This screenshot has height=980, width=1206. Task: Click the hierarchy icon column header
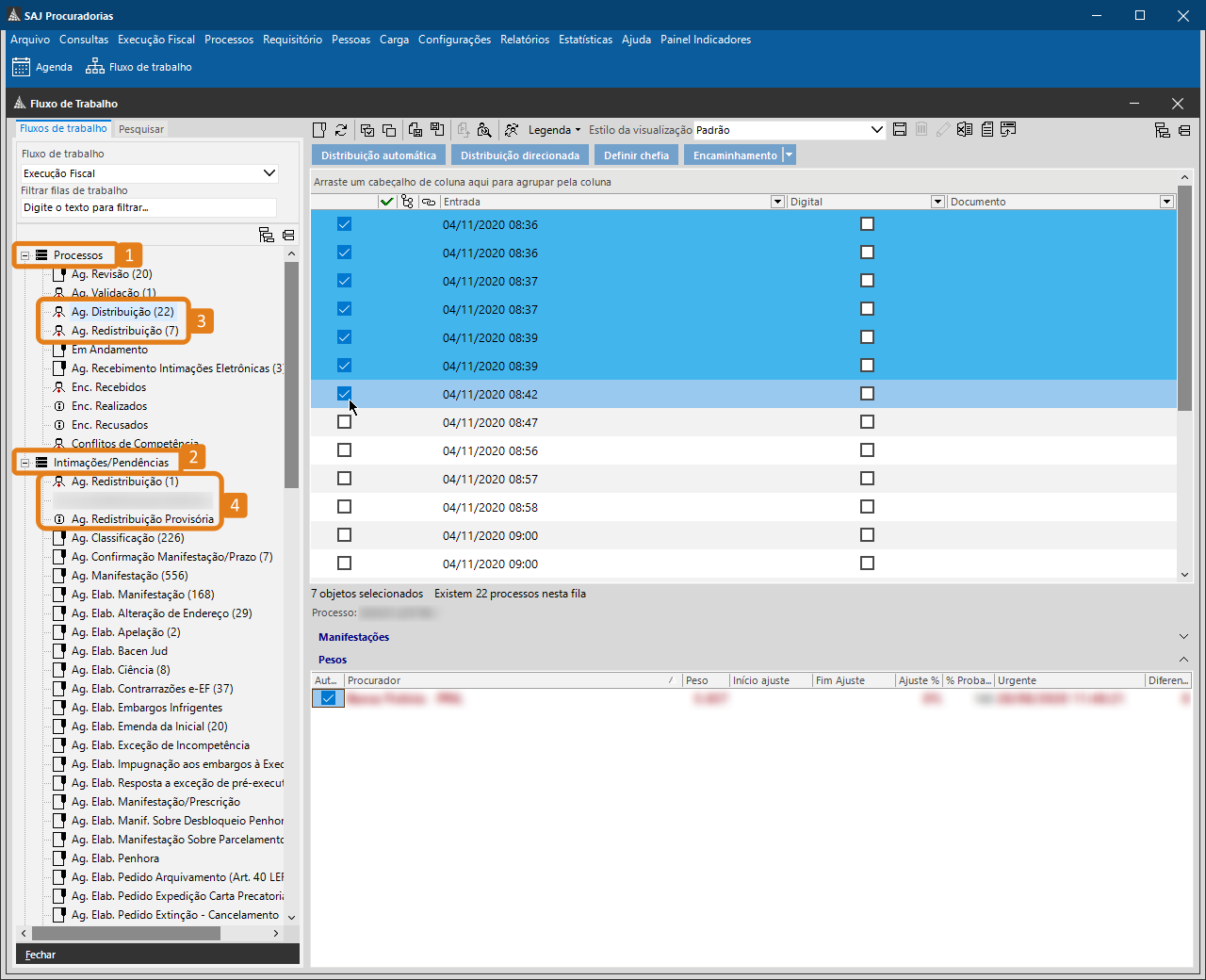[407, 202]
